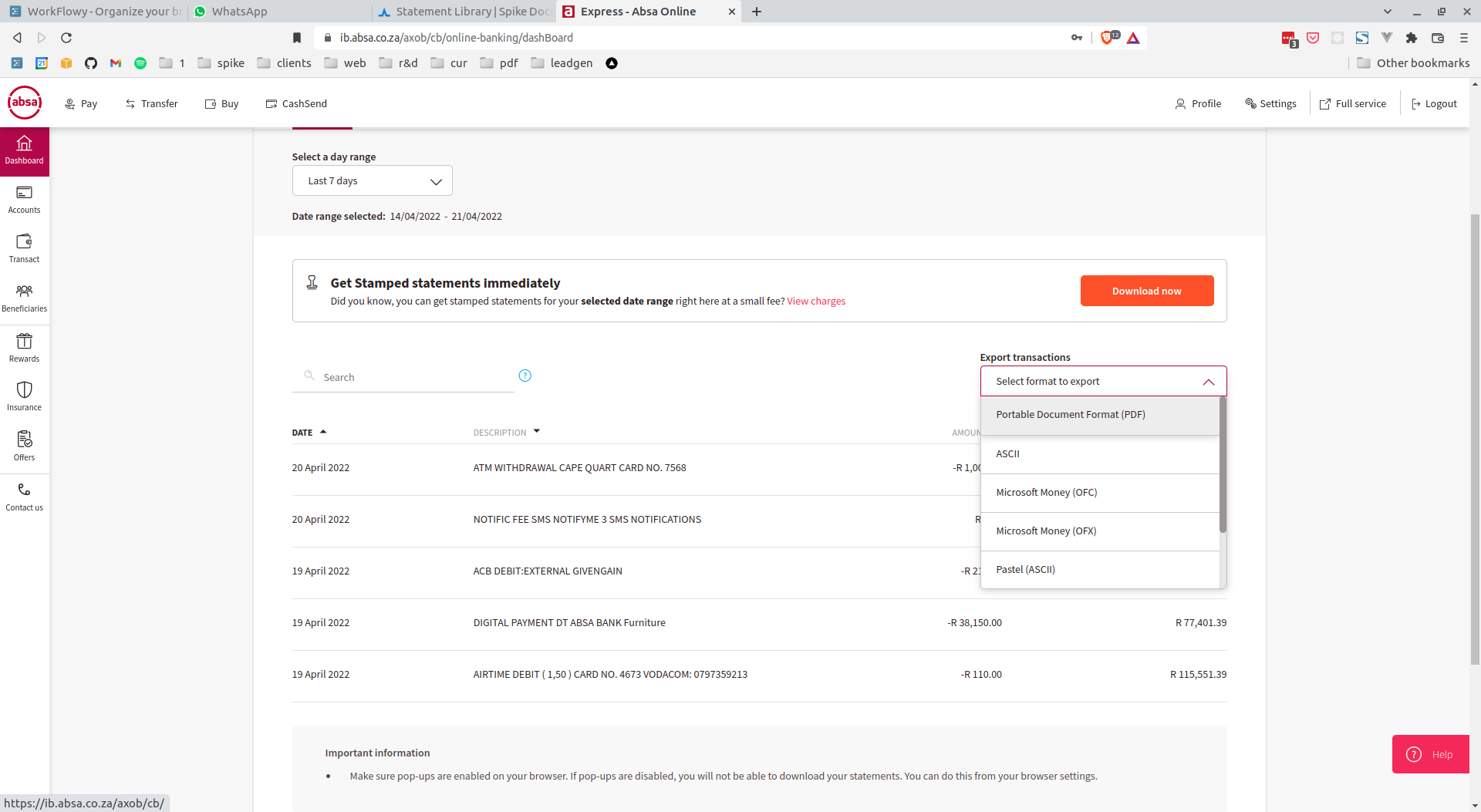Open the CashSend menu item
This screenshot has width=1481, height=812.
pos(297,103)
